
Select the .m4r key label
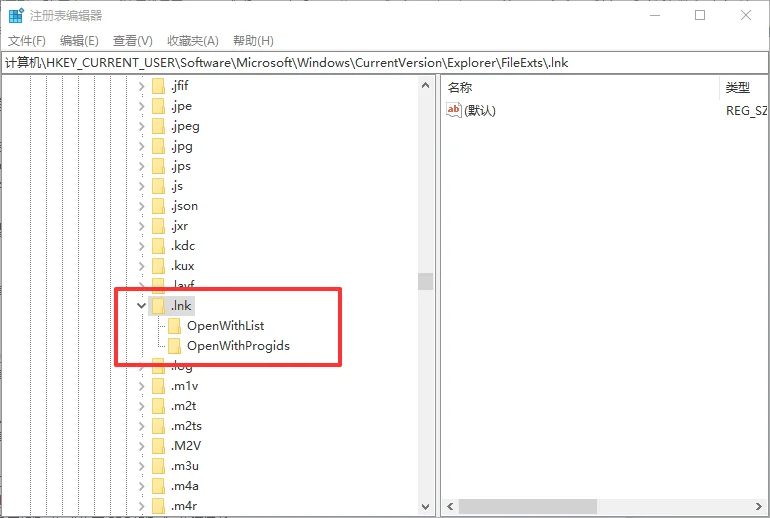coord(184,506)
